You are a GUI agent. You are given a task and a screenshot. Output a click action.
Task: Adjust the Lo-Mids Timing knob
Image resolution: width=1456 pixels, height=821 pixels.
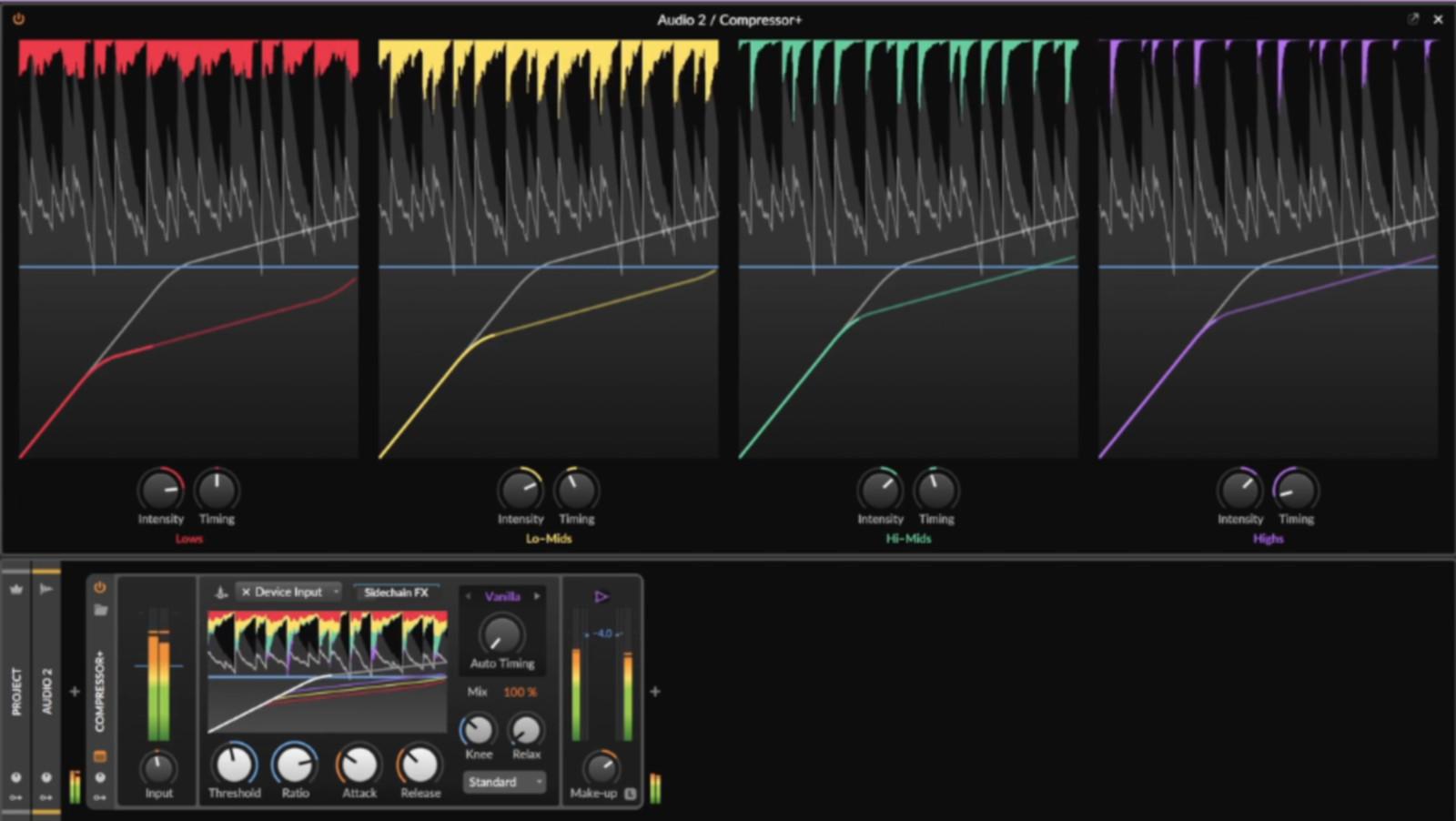click(576, 490)
